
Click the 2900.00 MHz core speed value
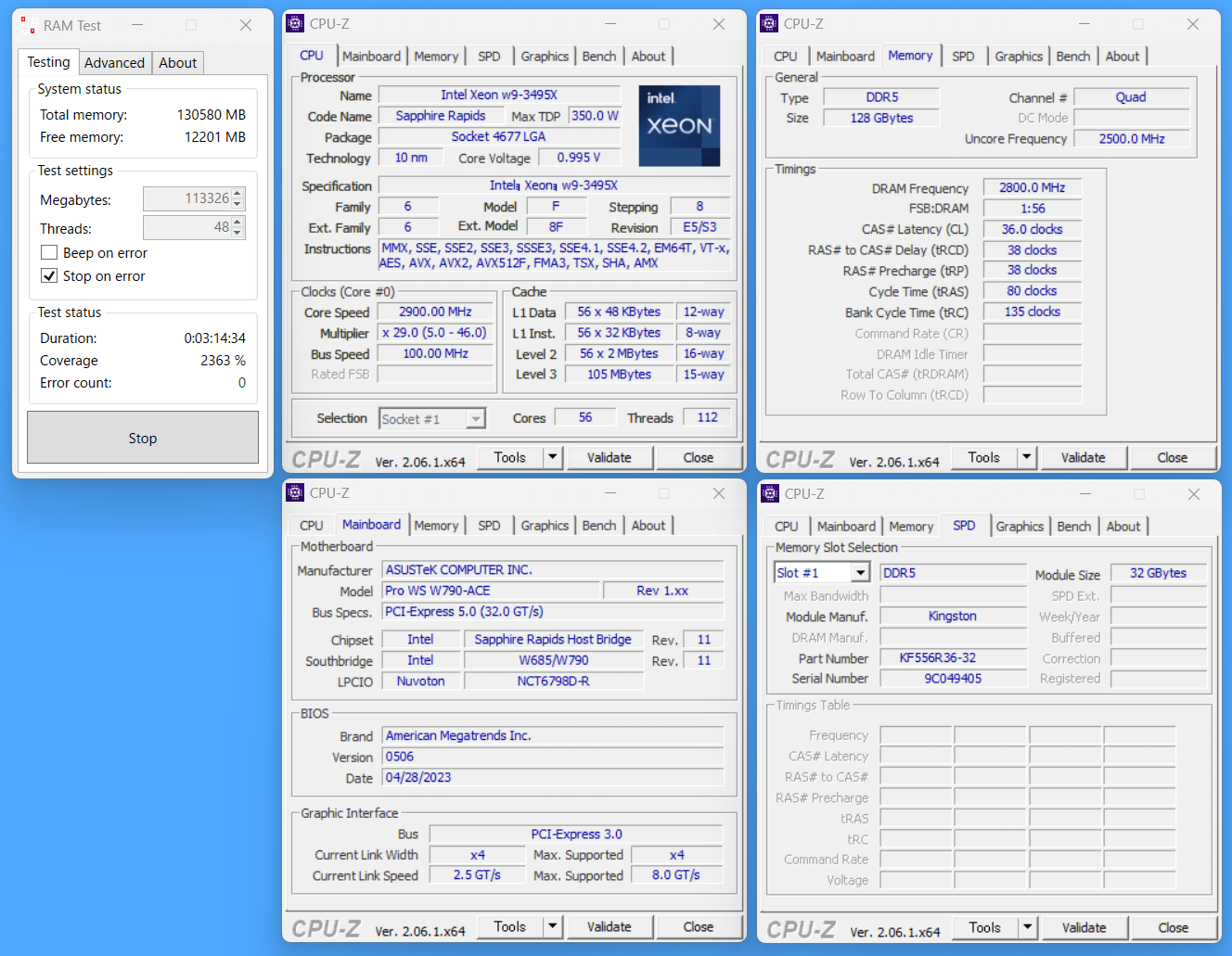pyautogui.click(x=435, y=312)
